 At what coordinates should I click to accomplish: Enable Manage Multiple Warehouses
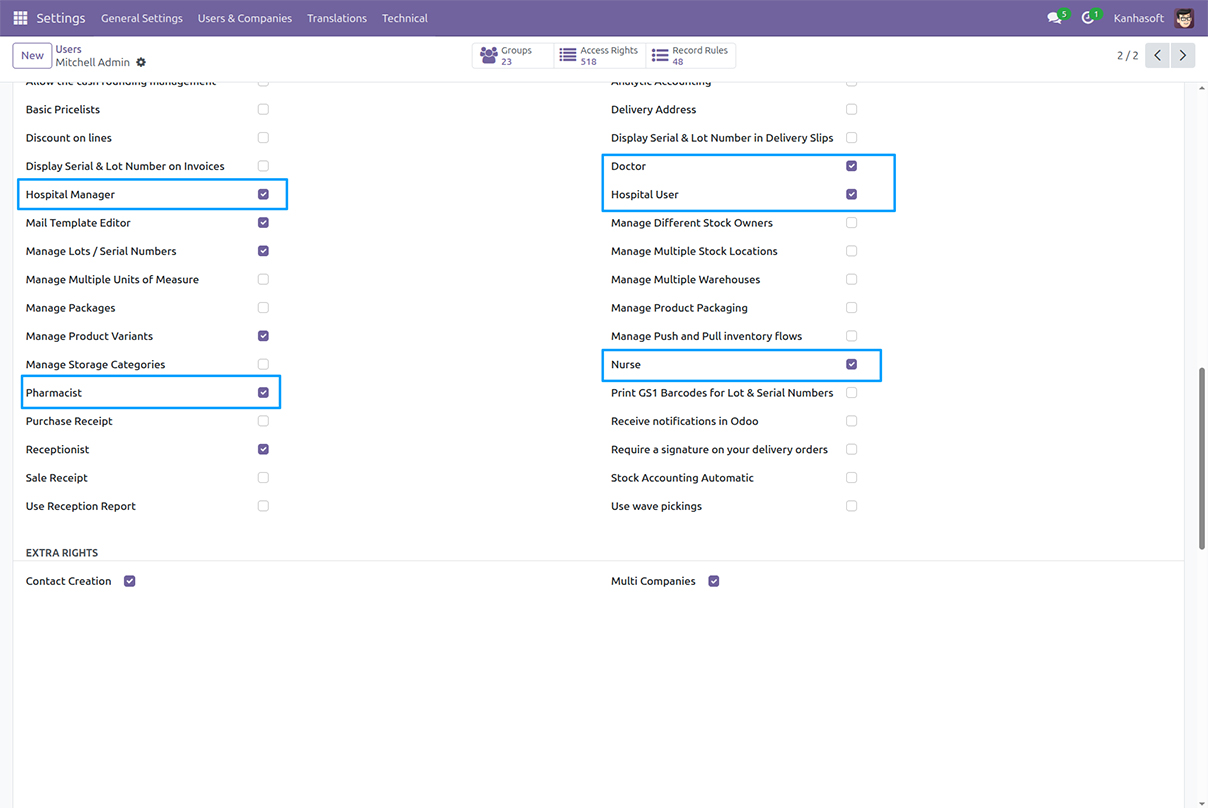click(x=852, y=279)
